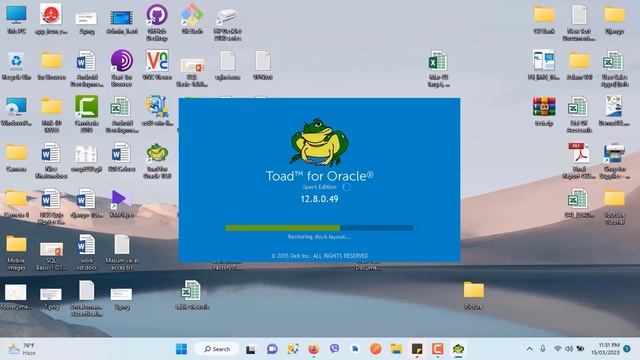Open the Recycle Bin icon
This screenshot has width=640, height=360.
(16, 65)
